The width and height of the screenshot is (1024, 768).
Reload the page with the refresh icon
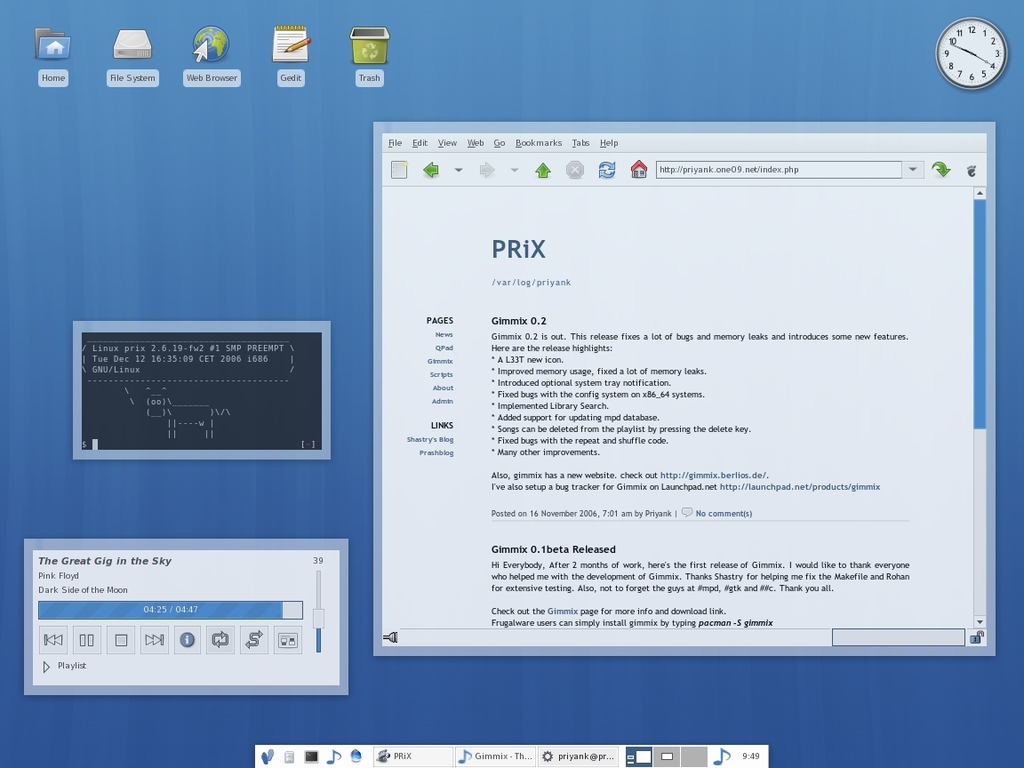tap(607, 170)
